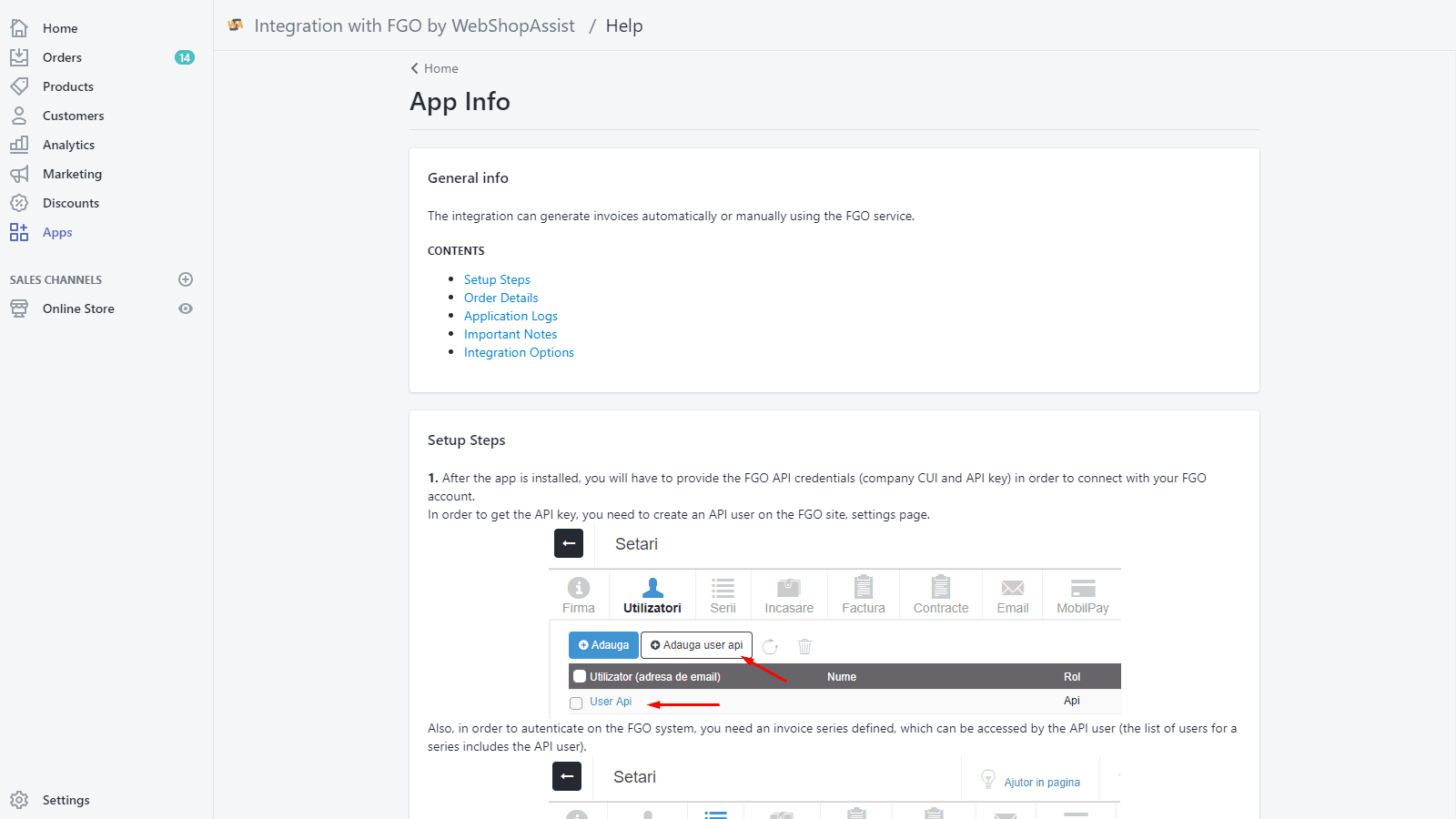Click the Home icon in sidebar
1456x819 pixels.
point(19,28)
